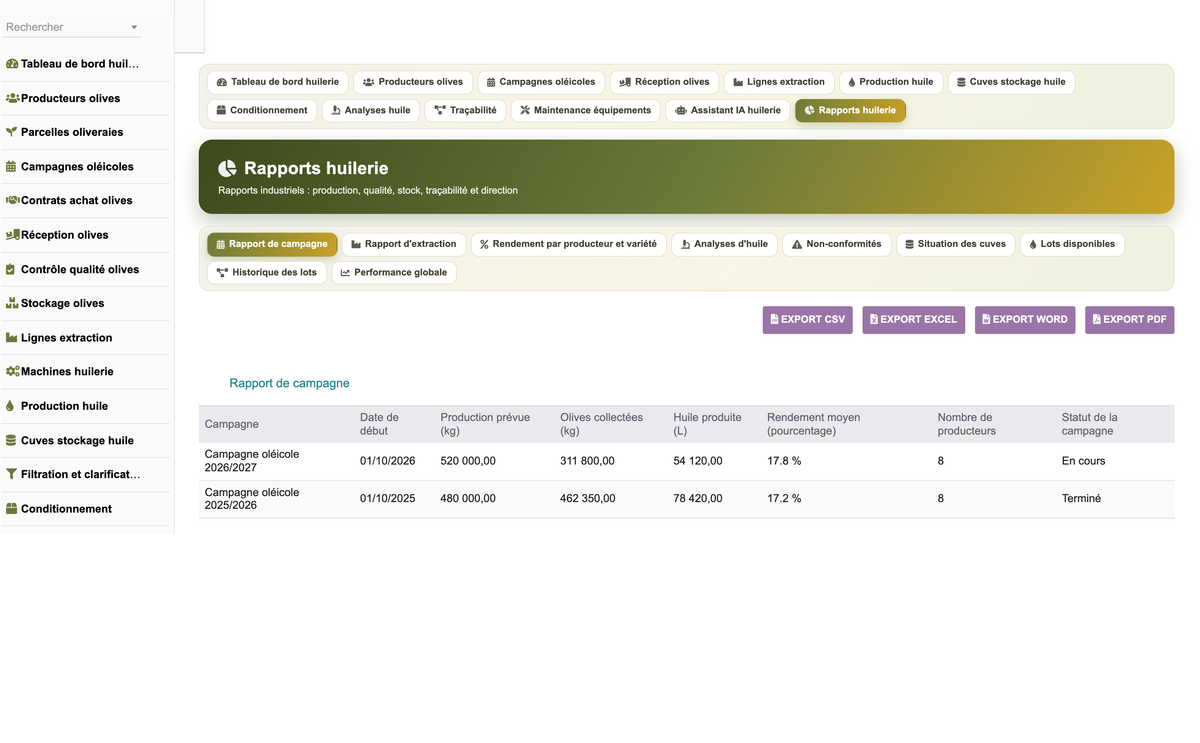This screenshot has width=1200, height=743.
Task: Open Campagnes oléicoles top tab
Action: [x=541, y=82]
